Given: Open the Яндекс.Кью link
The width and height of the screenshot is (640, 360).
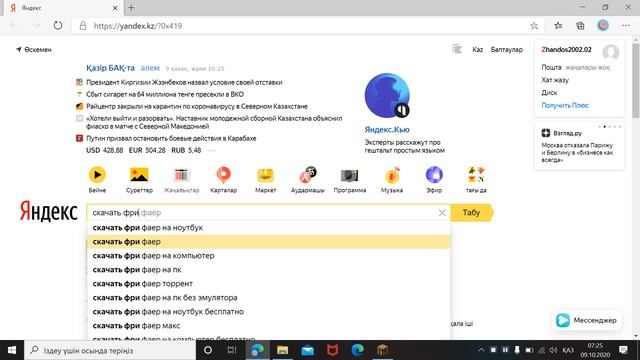Looking at the screenshot, I should pyautogui.click(x=387, y=130).
